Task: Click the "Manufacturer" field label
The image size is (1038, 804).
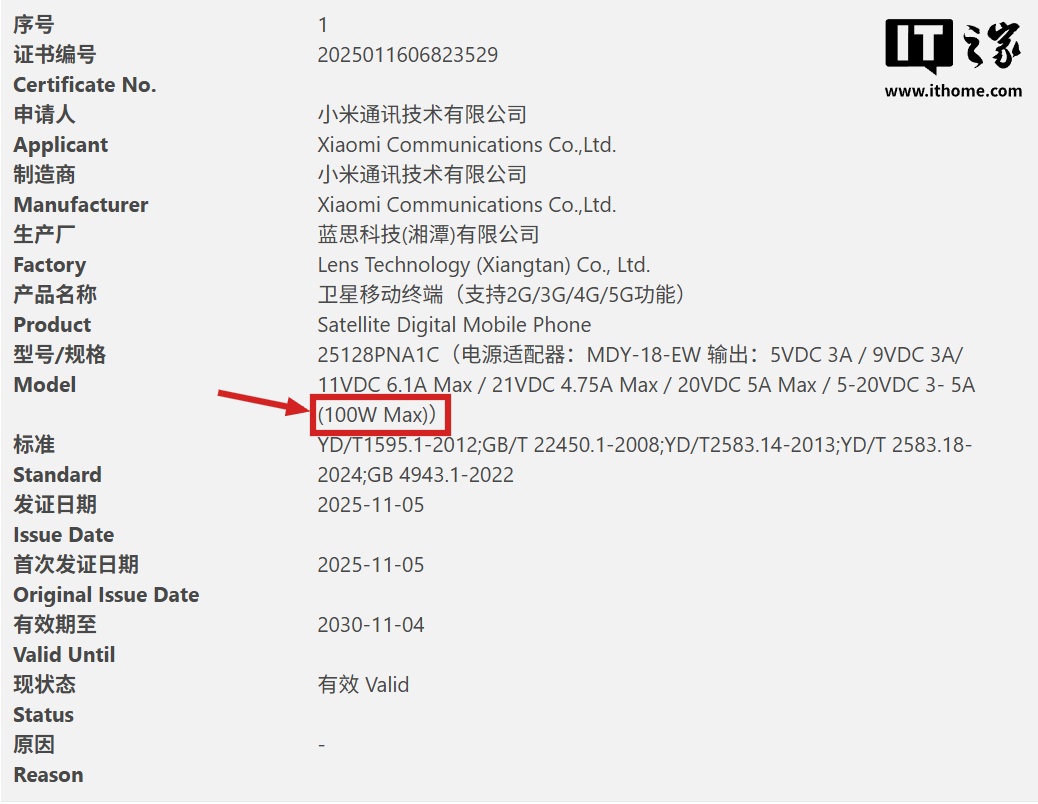Action: tap(80, 205)
